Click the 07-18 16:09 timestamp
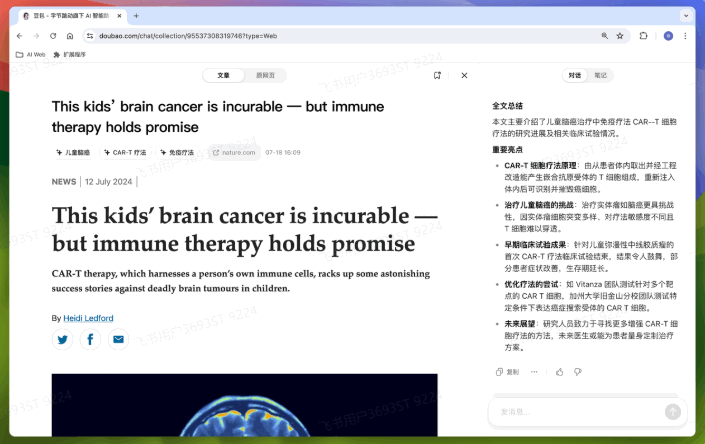Viewport: 705px width, 444px height. 283,153
